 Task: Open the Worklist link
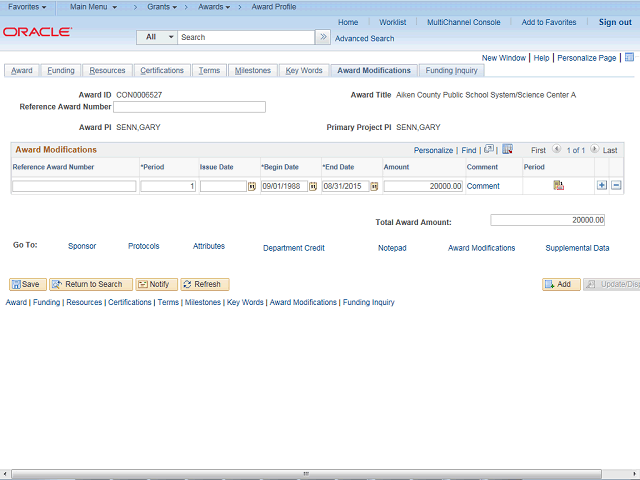click(393, 22)
